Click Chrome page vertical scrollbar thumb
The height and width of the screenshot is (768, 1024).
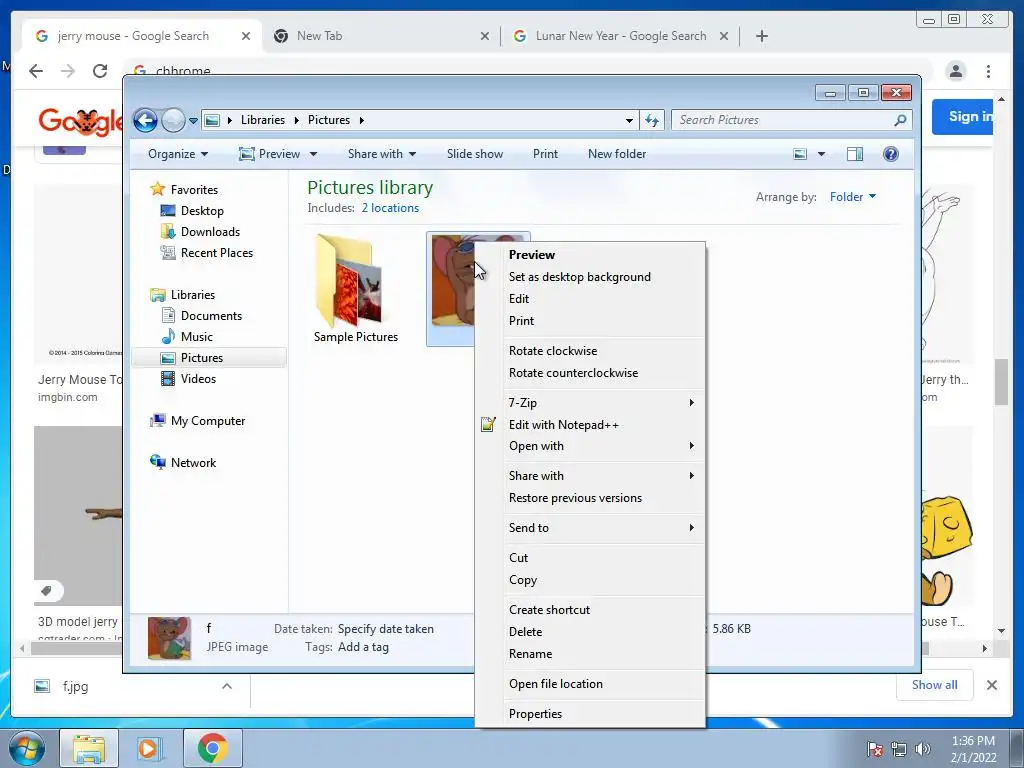click(x=1002, y=382)
